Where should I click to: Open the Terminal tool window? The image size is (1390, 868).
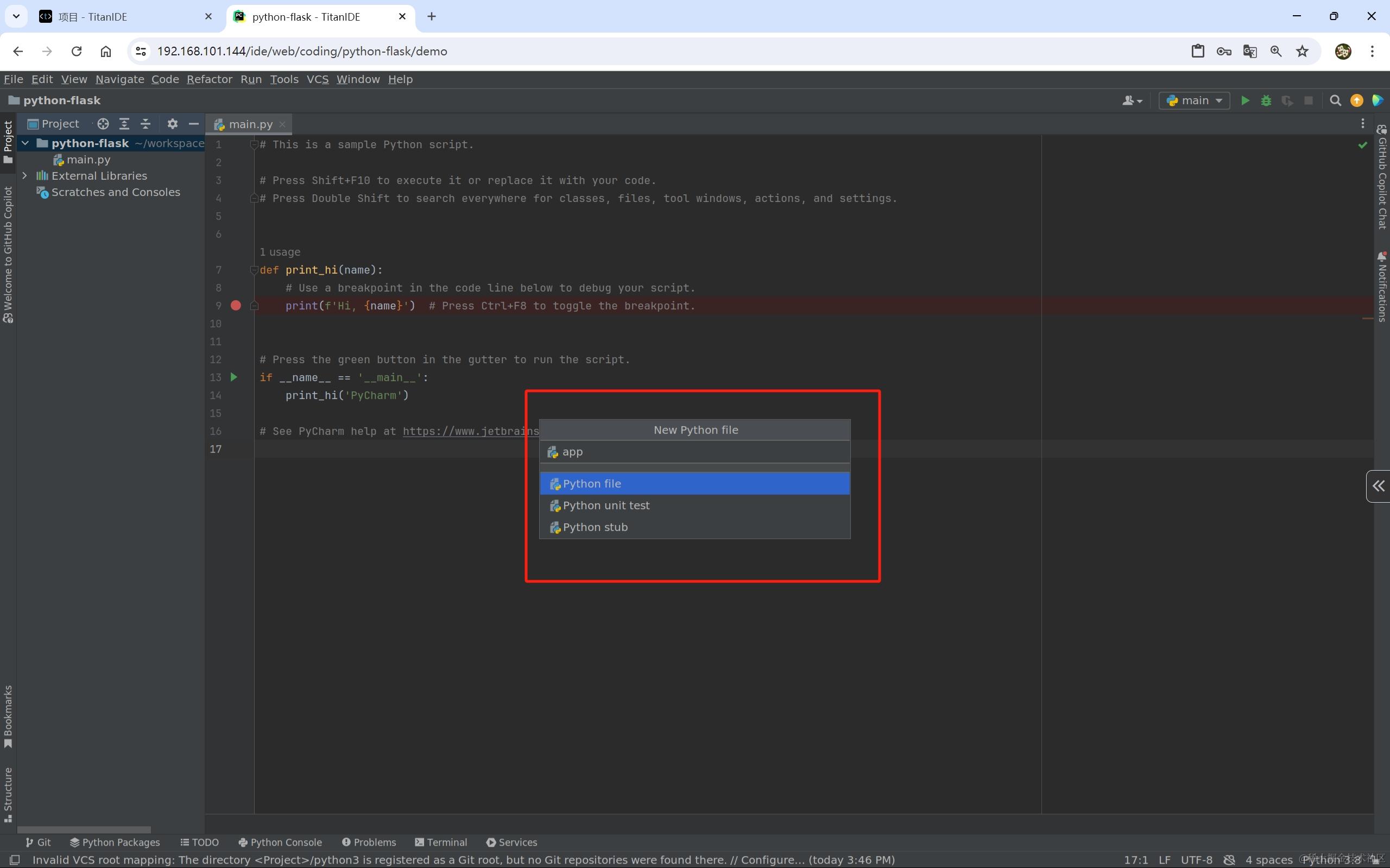[x=440, y=842]
